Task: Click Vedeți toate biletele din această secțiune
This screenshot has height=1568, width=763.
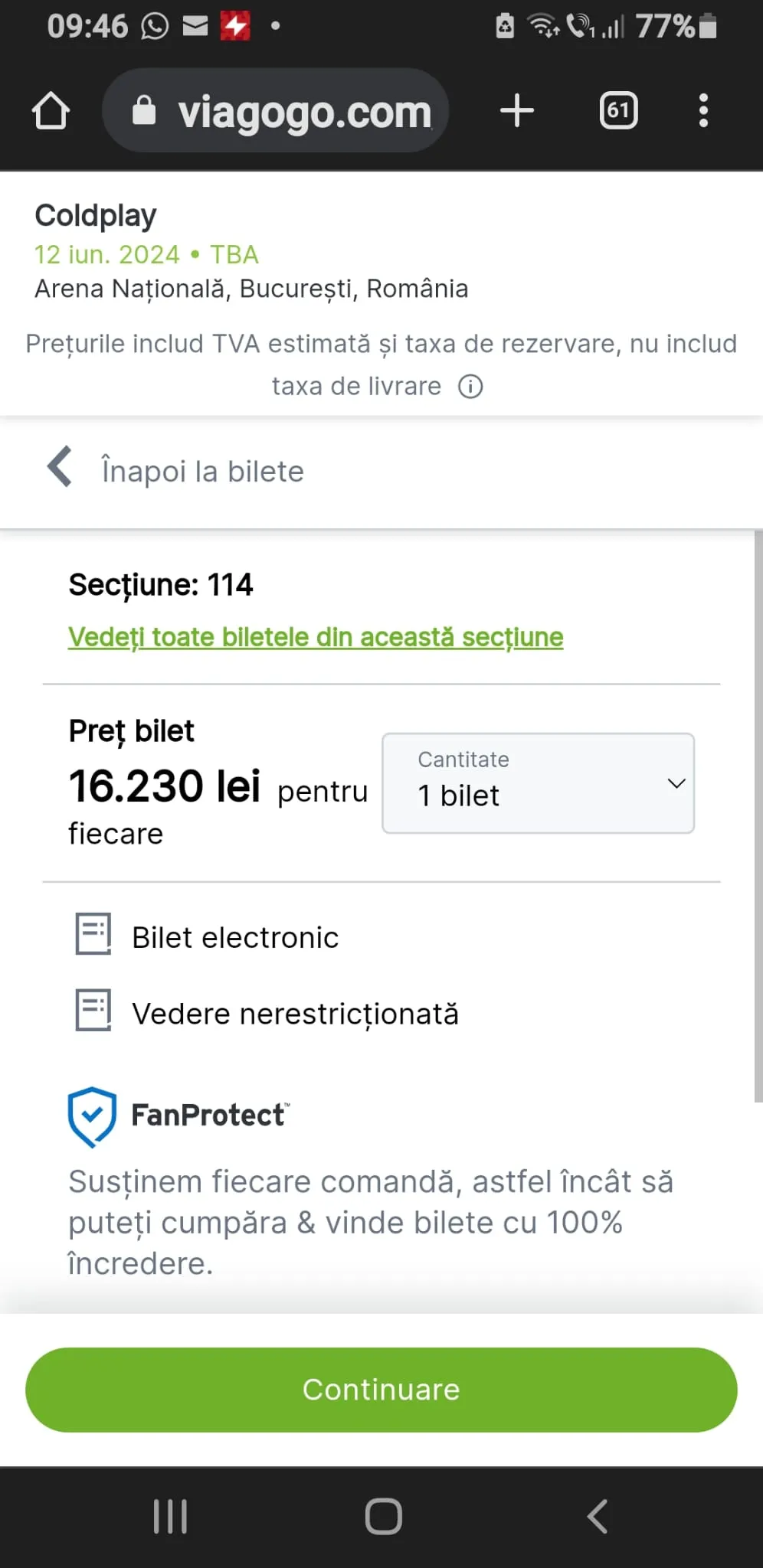Action: [x=316, y=637]
